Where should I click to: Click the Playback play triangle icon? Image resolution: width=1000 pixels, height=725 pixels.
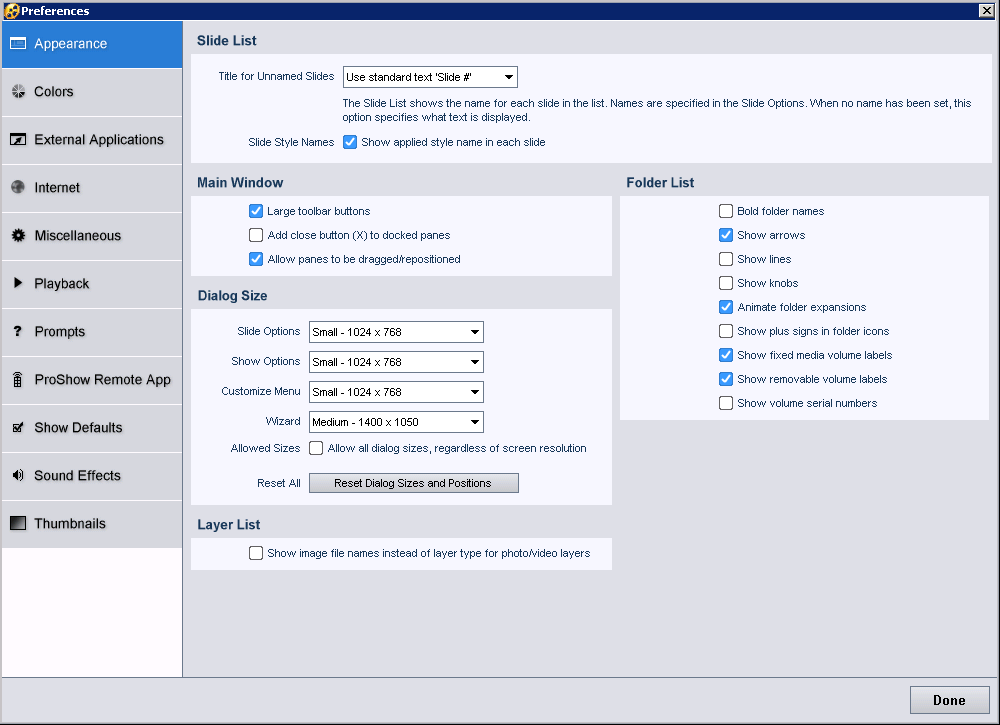pyautogui.click(x=18, y=284)
